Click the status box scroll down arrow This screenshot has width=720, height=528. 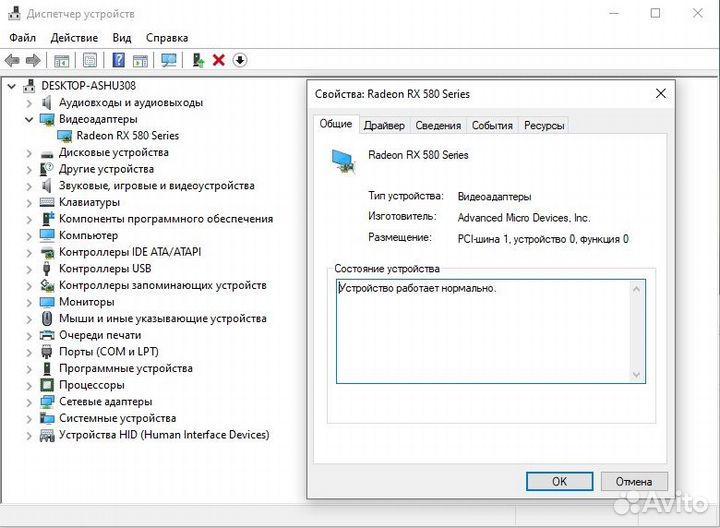click(636, 375)
